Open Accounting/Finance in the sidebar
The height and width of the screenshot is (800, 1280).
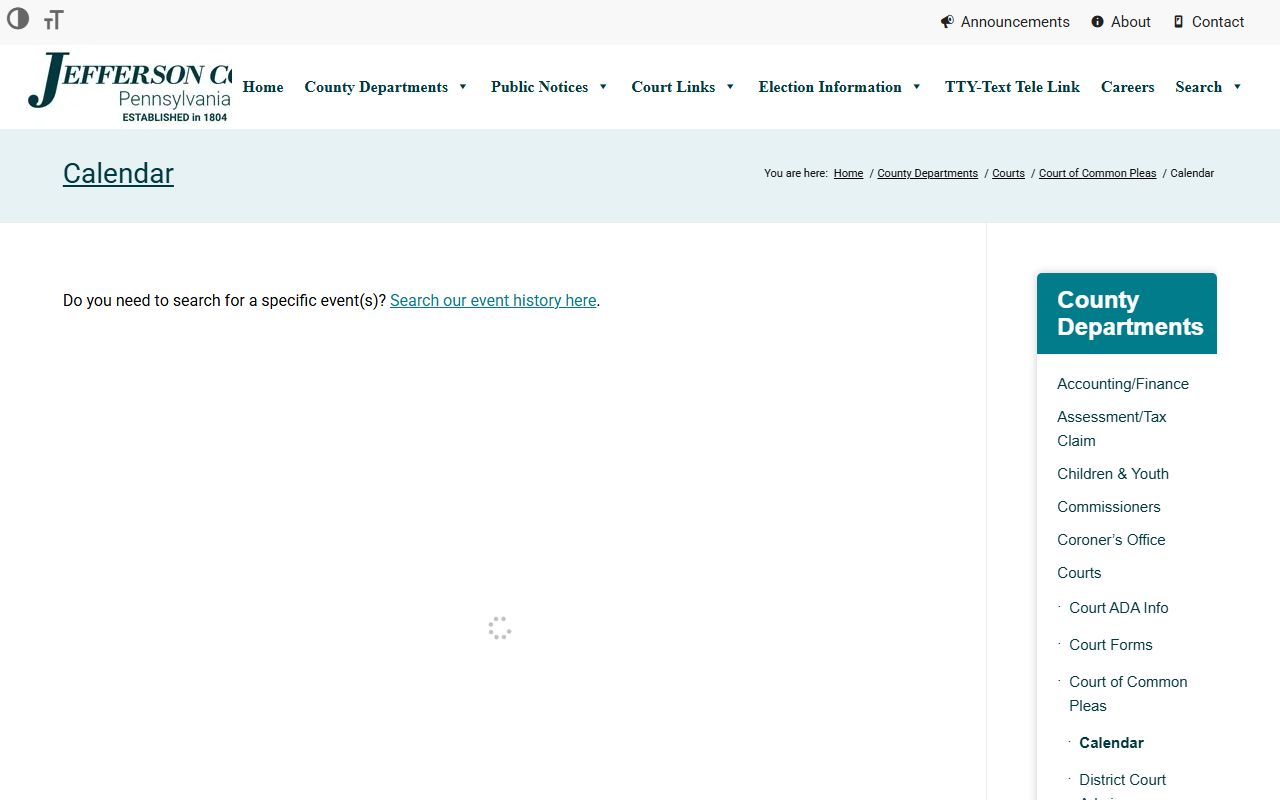1123,384
